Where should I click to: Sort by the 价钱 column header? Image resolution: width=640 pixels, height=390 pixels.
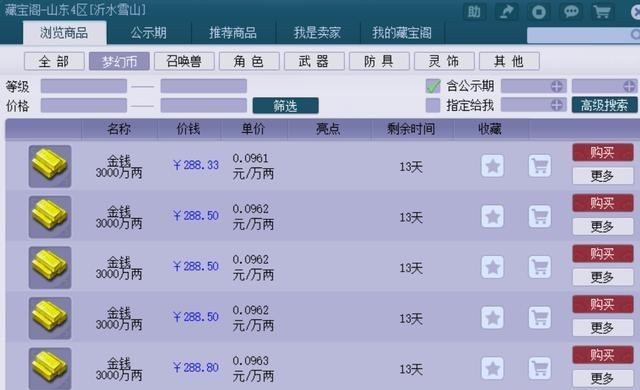click(188, 129)
